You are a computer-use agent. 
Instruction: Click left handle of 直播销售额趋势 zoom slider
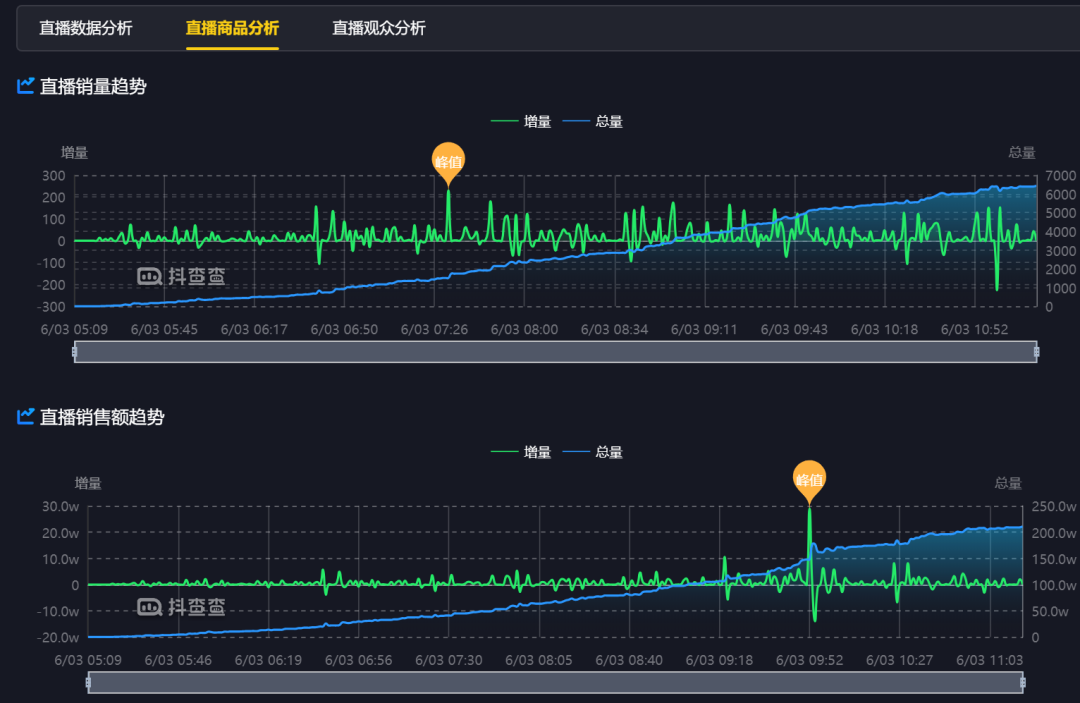(x=88, y=682)
